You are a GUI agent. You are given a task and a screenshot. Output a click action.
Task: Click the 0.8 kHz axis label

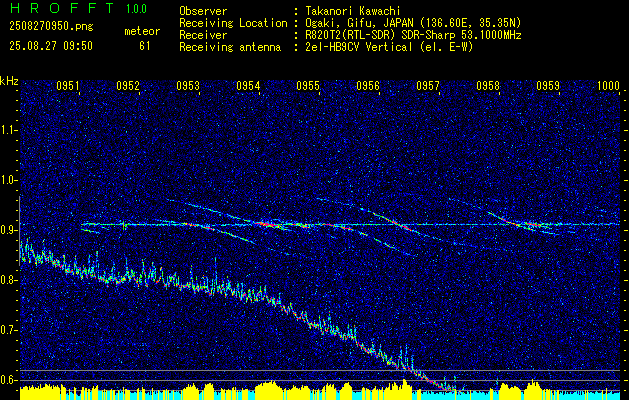point(9,280)
